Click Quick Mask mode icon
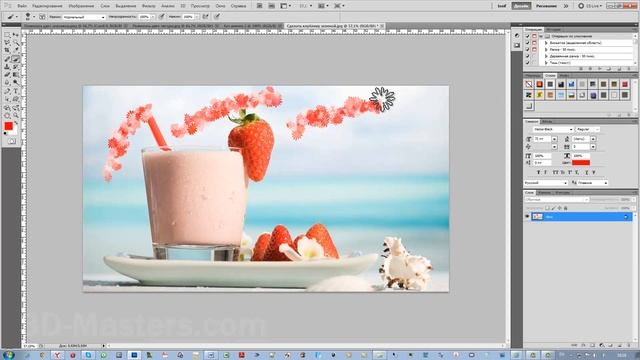 [11, 141]
